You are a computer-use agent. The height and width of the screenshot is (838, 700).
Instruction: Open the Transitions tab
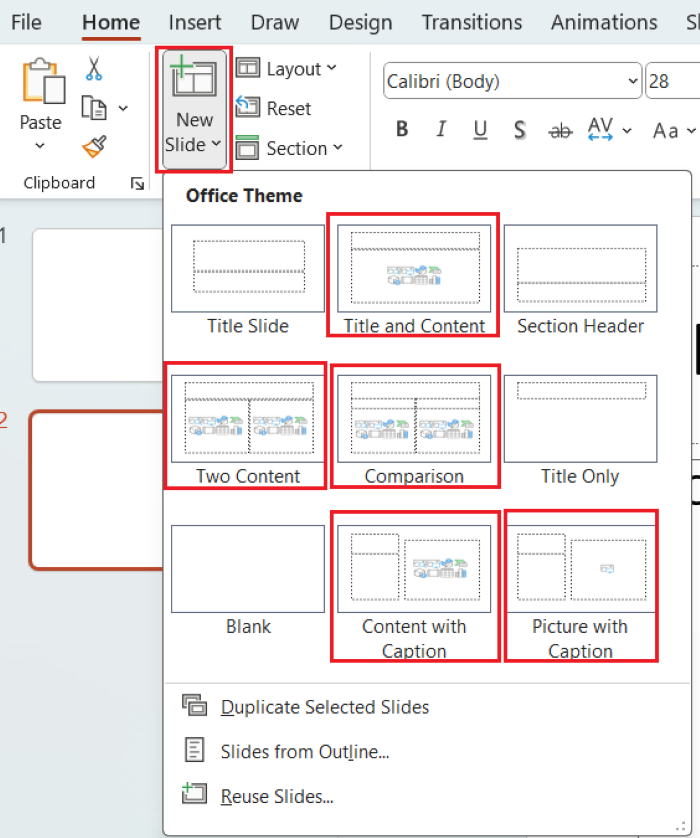point(471,22)
